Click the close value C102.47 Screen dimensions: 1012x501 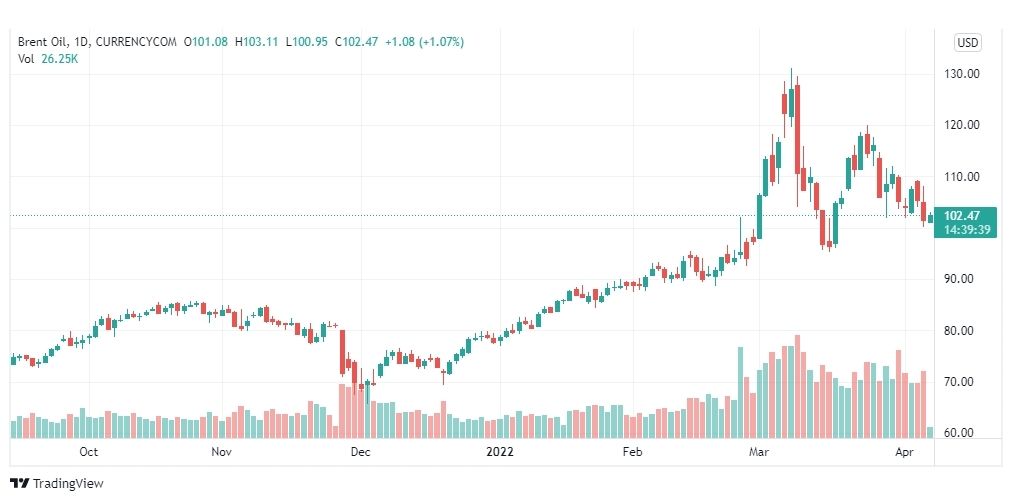(x=356, y=42)
